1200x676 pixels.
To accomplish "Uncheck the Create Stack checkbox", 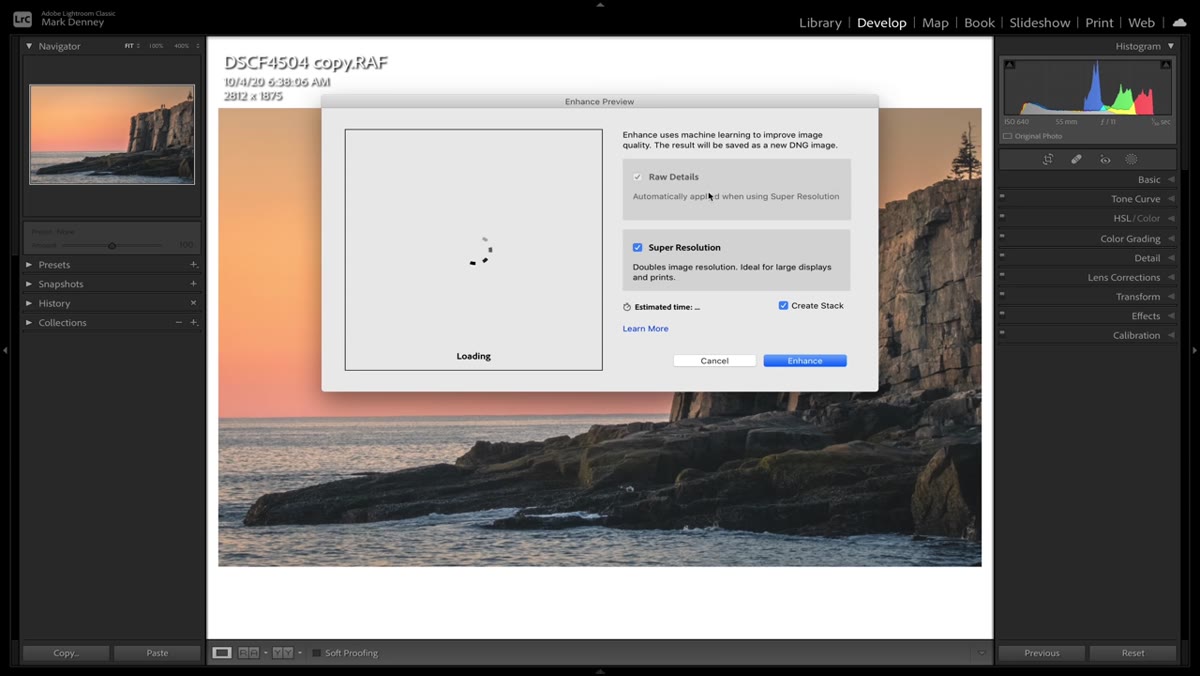I will pyautogui.click(x=783, y=306).
